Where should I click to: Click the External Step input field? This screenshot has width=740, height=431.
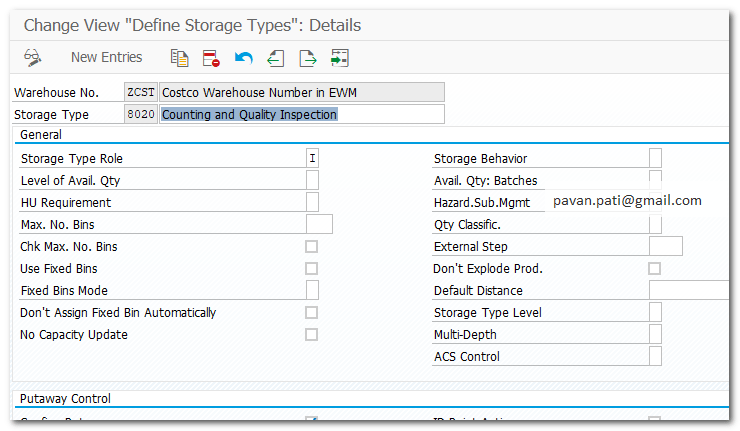665,246
